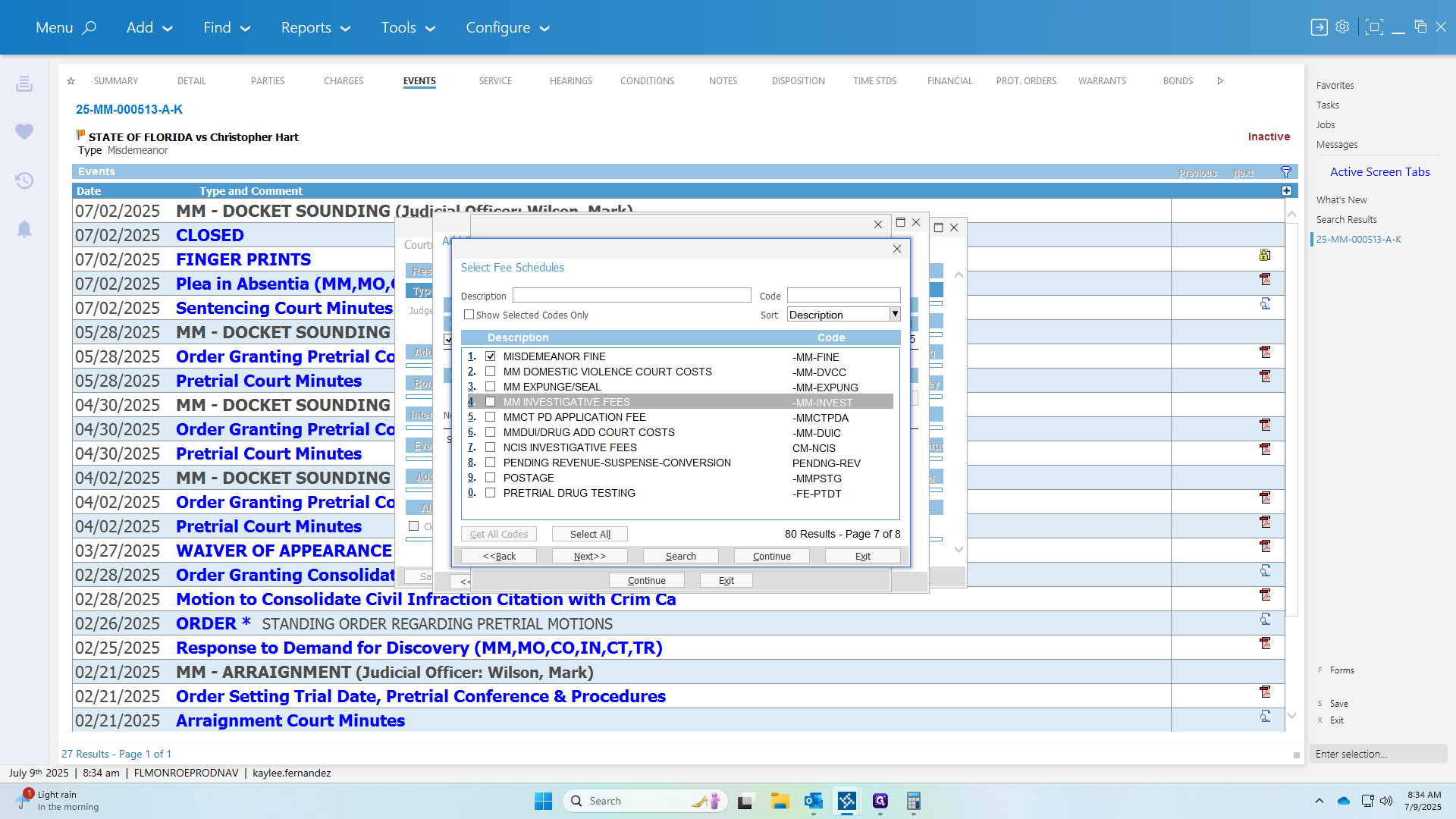Switch to the DISPOSITION tab
1456x819 pixels.
[x=799, y=80]
